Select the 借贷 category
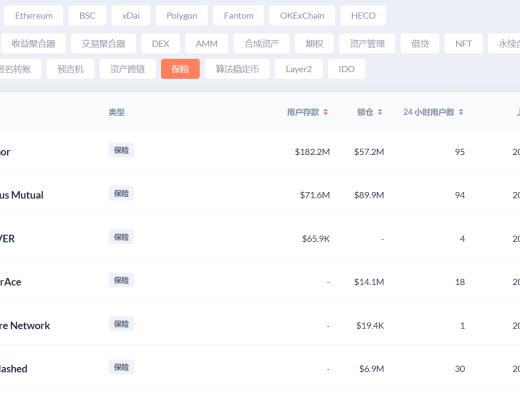 (x=420, y=44)
